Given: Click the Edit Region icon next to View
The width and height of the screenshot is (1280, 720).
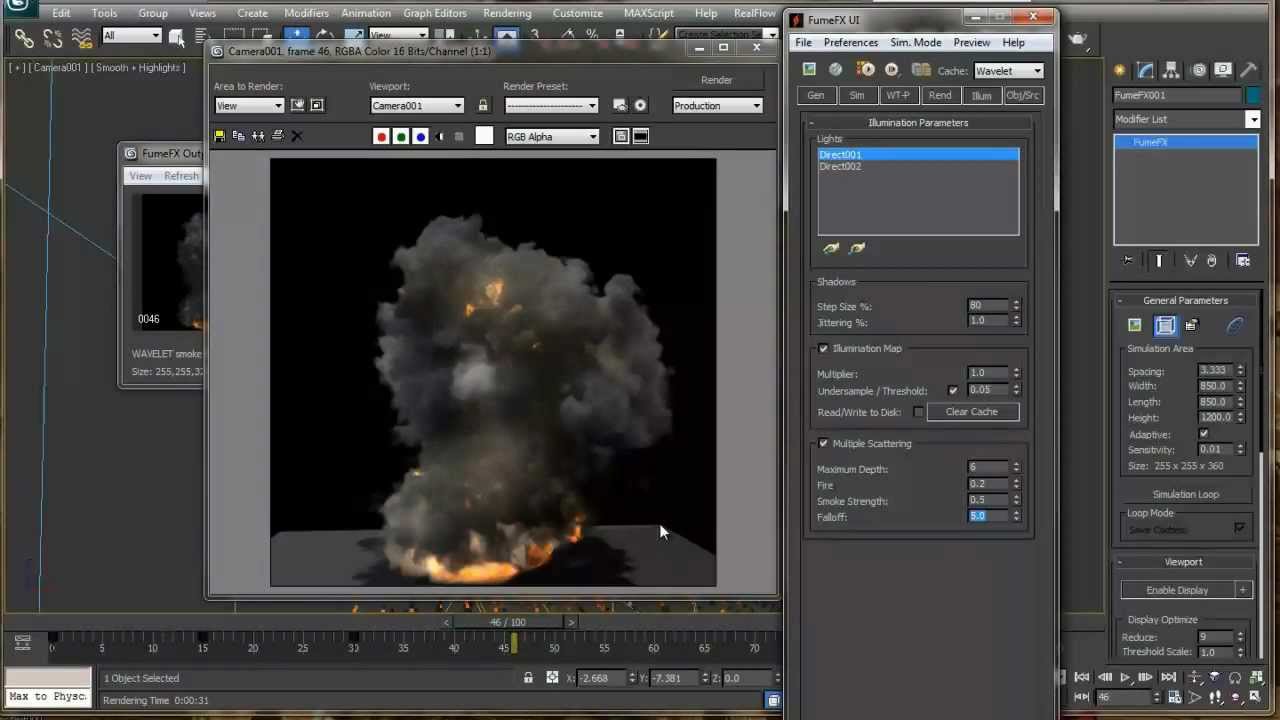Looking at the screenshot, I should point(297,105).
